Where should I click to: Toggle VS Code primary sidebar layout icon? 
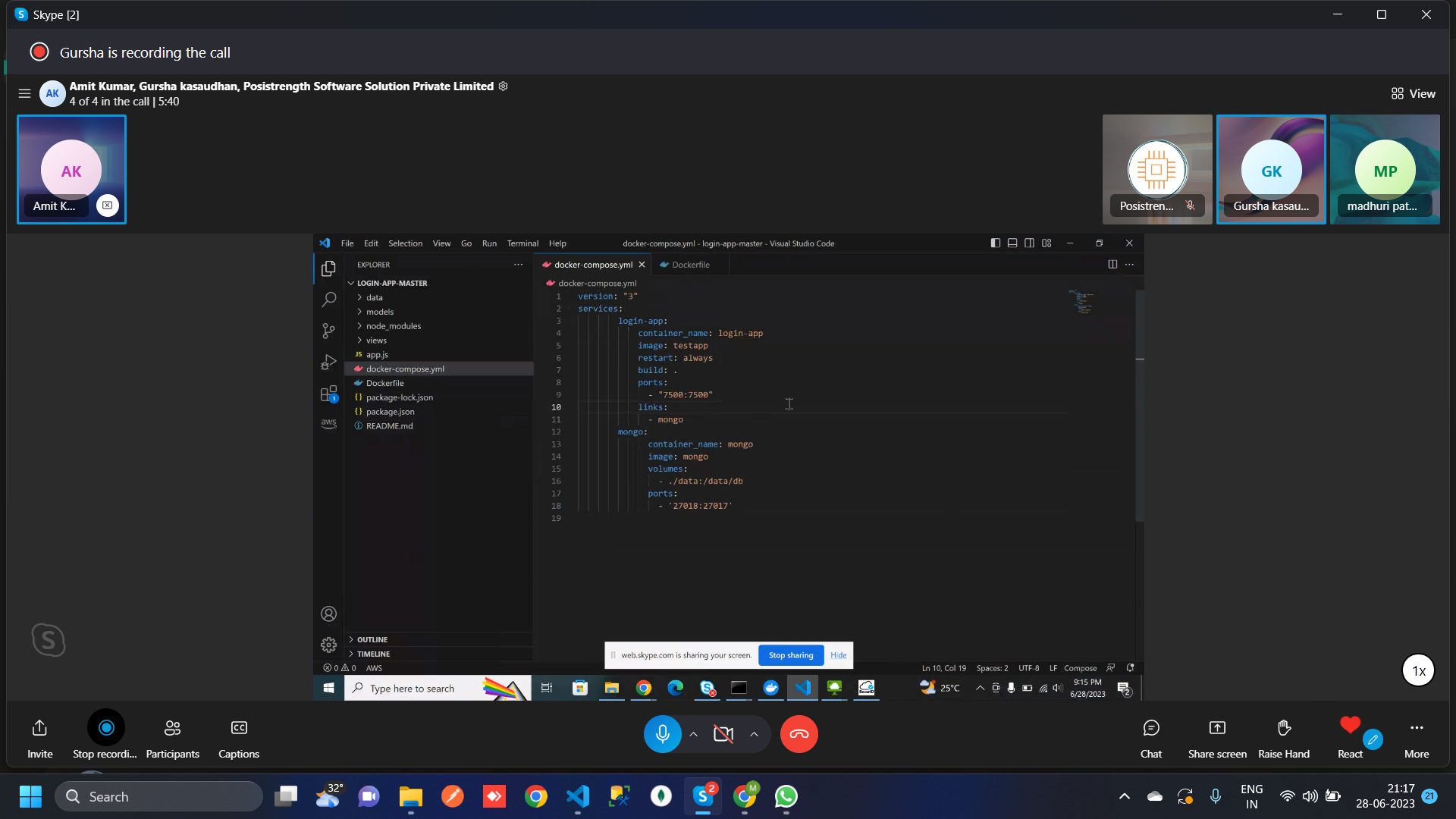995,243
